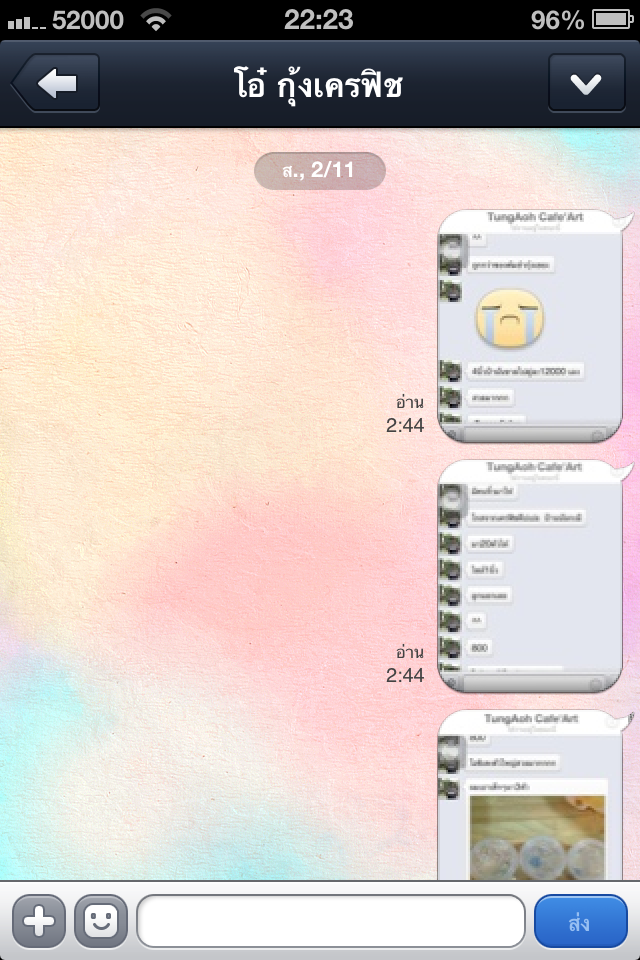Tap the second อ่าน 2:44 read receipt
Viewport: 640px width, 960px height.
coord(405,664)
